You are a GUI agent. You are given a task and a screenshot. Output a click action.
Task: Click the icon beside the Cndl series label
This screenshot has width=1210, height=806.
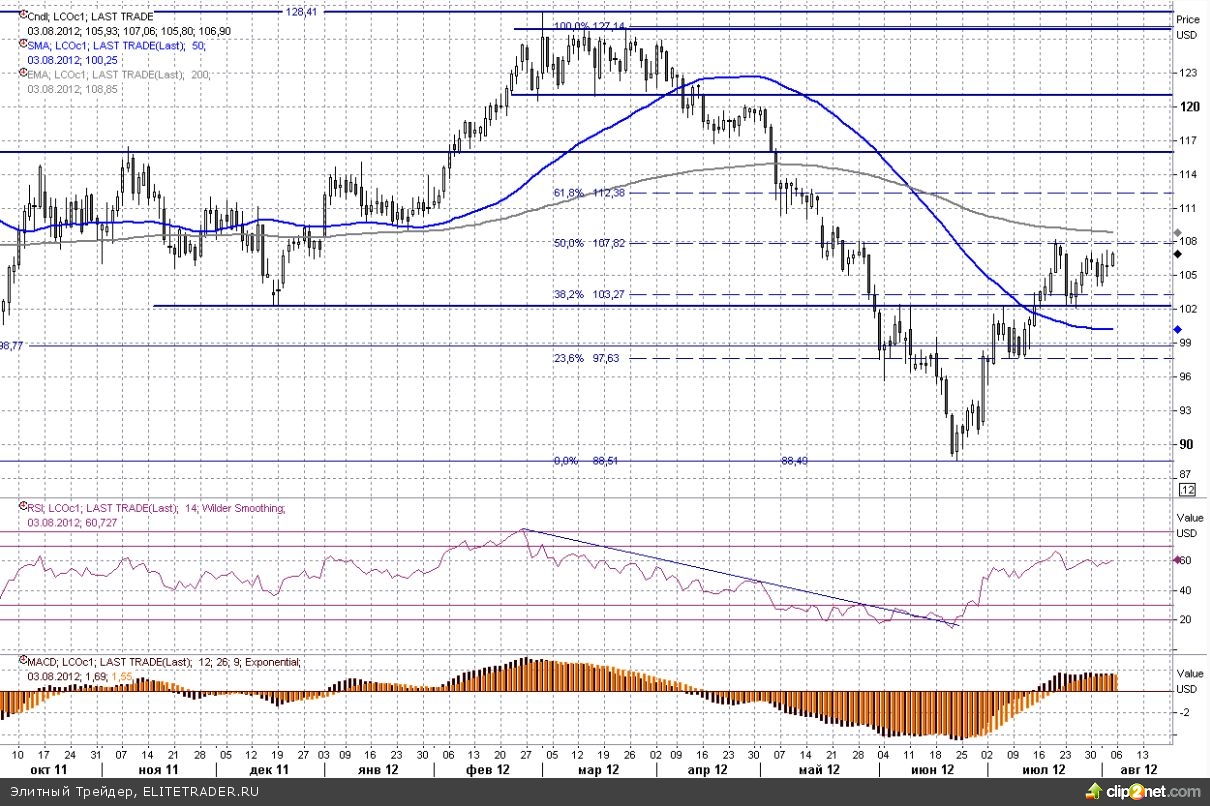point(23,17)
